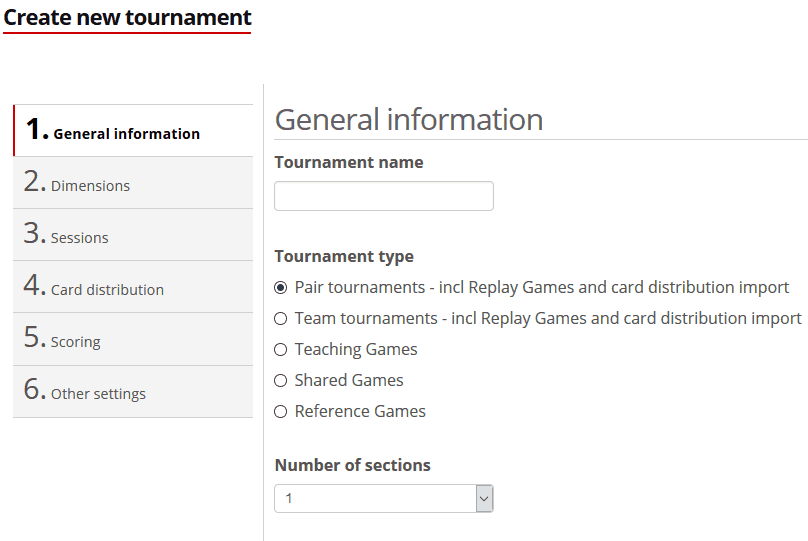Click the Tournament name text field
This screenshot has width=808, height=541.
point(384,196)
